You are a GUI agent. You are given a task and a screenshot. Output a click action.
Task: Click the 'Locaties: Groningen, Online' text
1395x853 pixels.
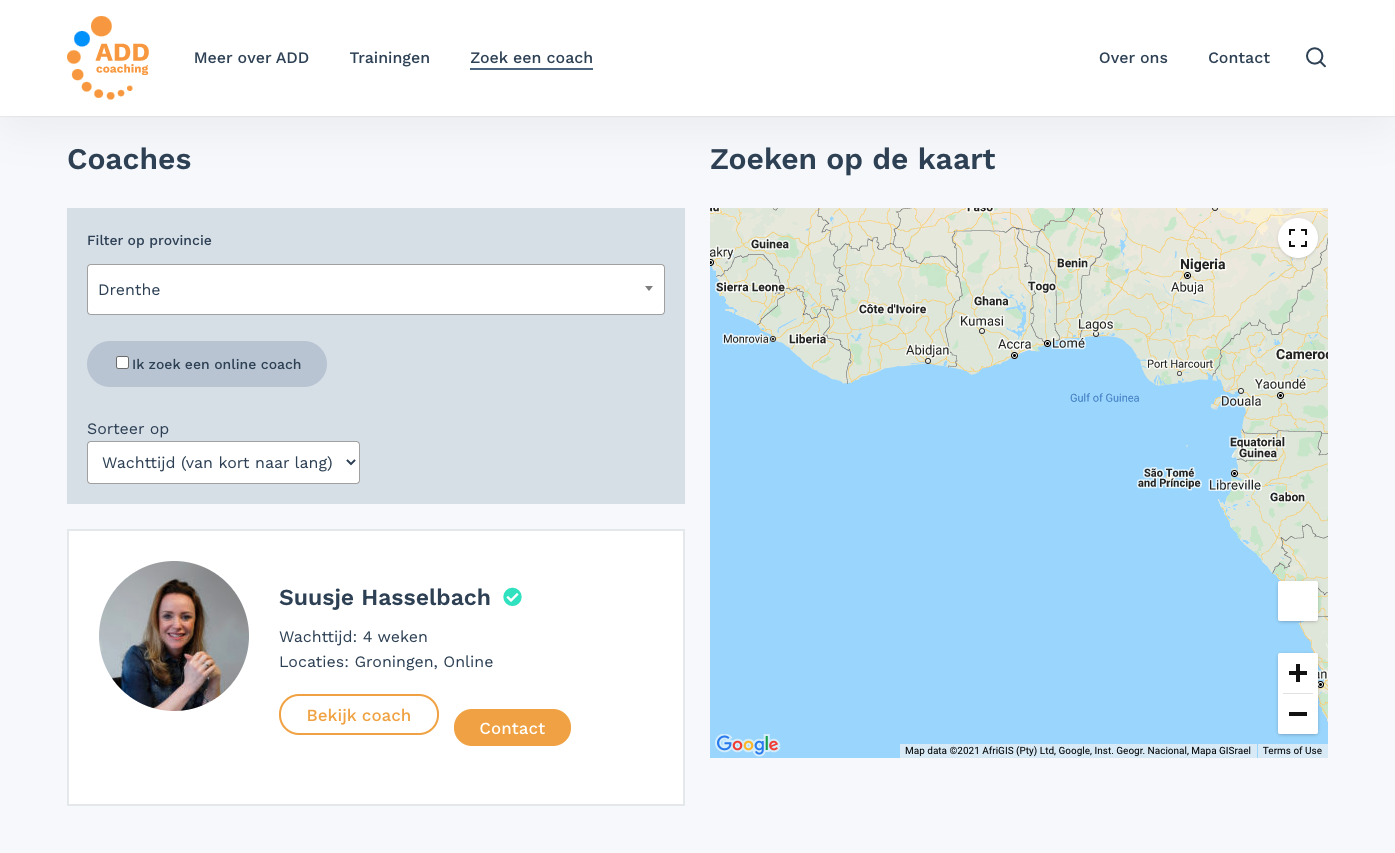386,662
